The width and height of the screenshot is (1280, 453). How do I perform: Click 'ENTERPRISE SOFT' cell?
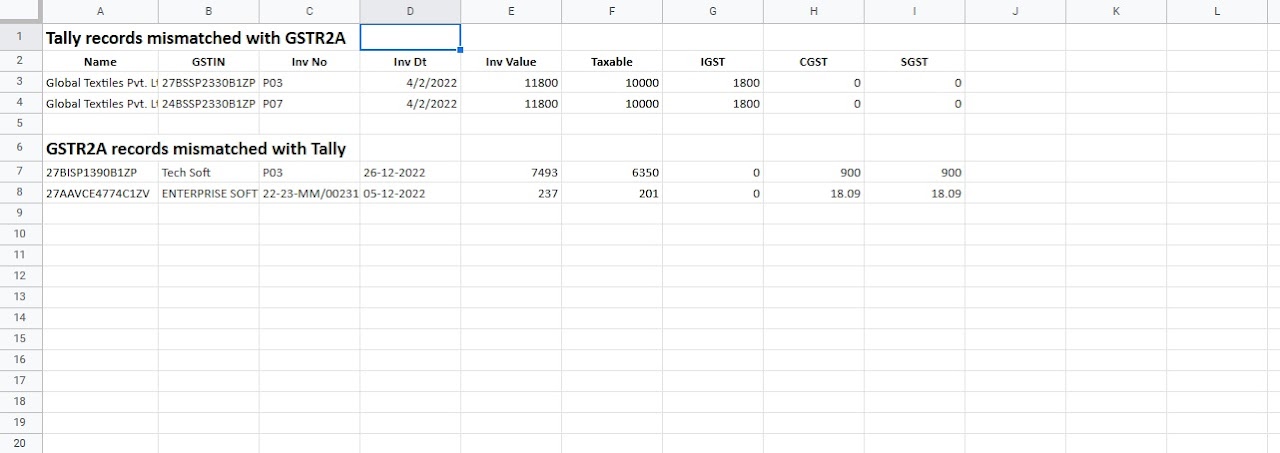point(208,193)
